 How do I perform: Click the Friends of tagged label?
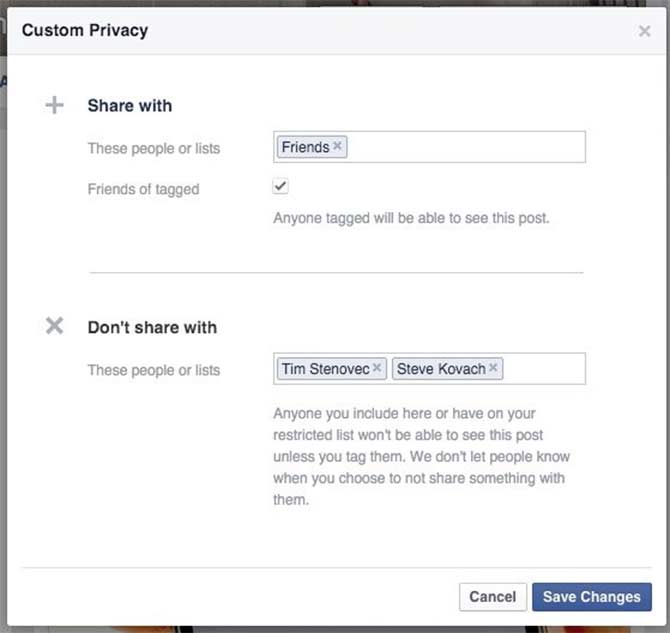click(143, 189)
